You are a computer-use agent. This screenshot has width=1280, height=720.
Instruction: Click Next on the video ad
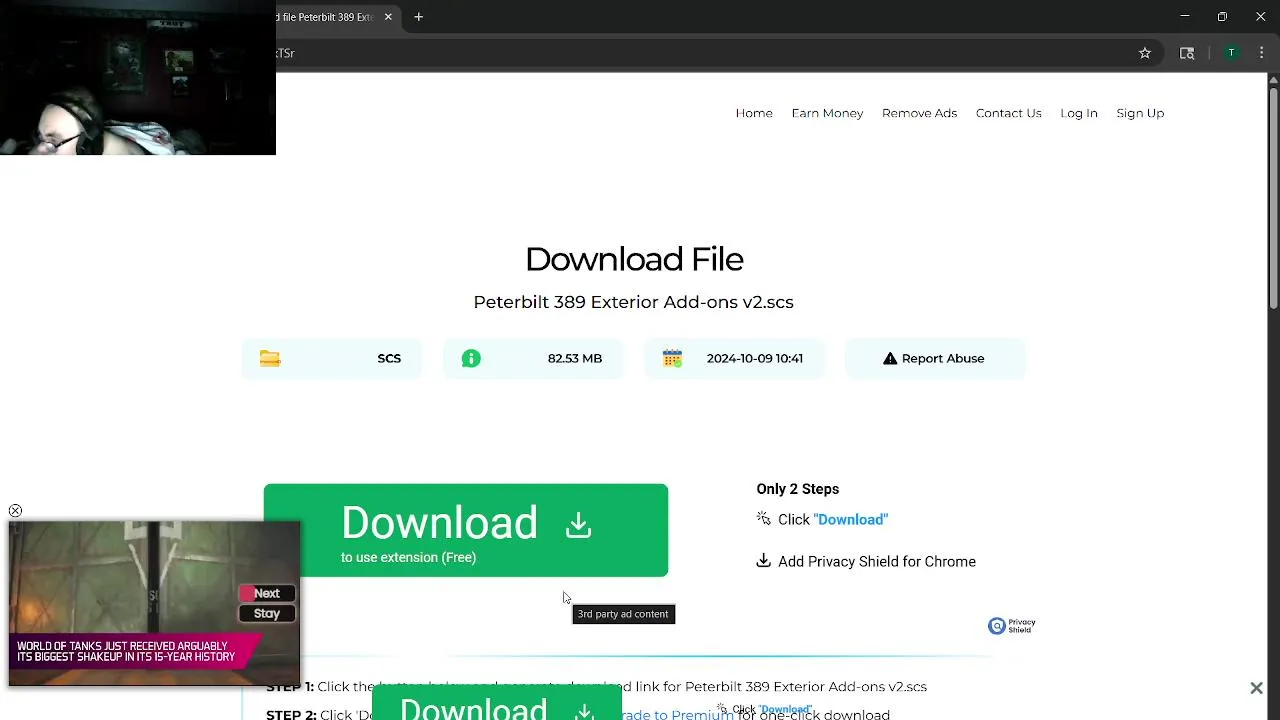(266, 593)
